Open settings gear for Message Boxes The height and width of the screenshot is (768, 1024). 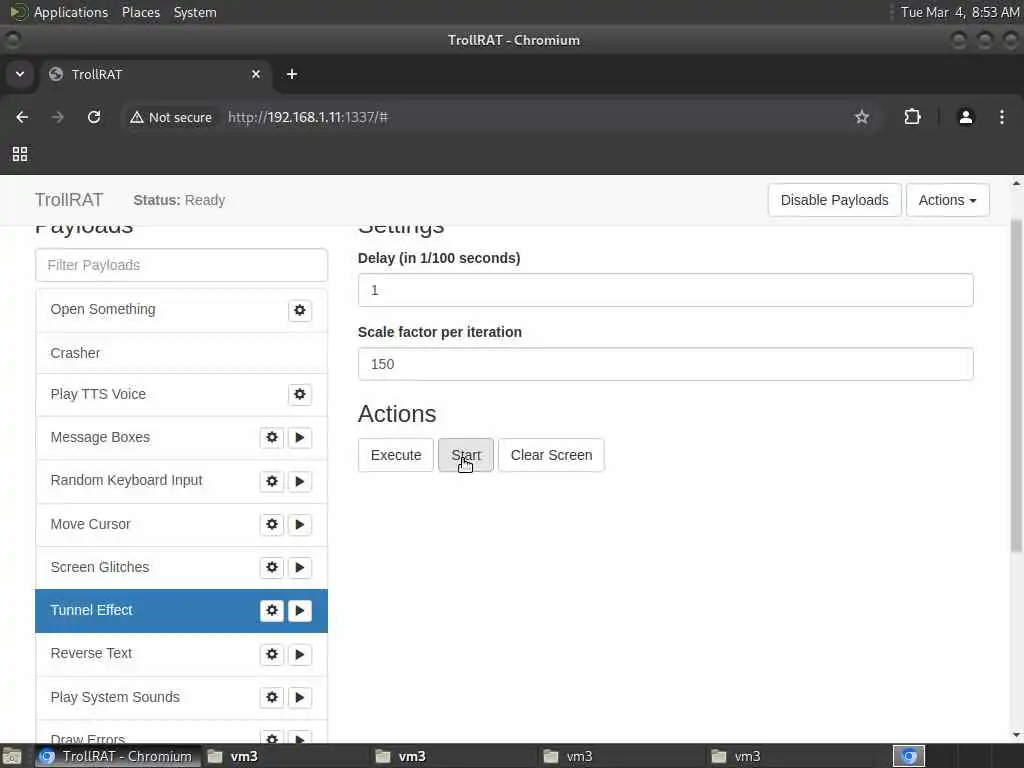click(x=272, y=438)
